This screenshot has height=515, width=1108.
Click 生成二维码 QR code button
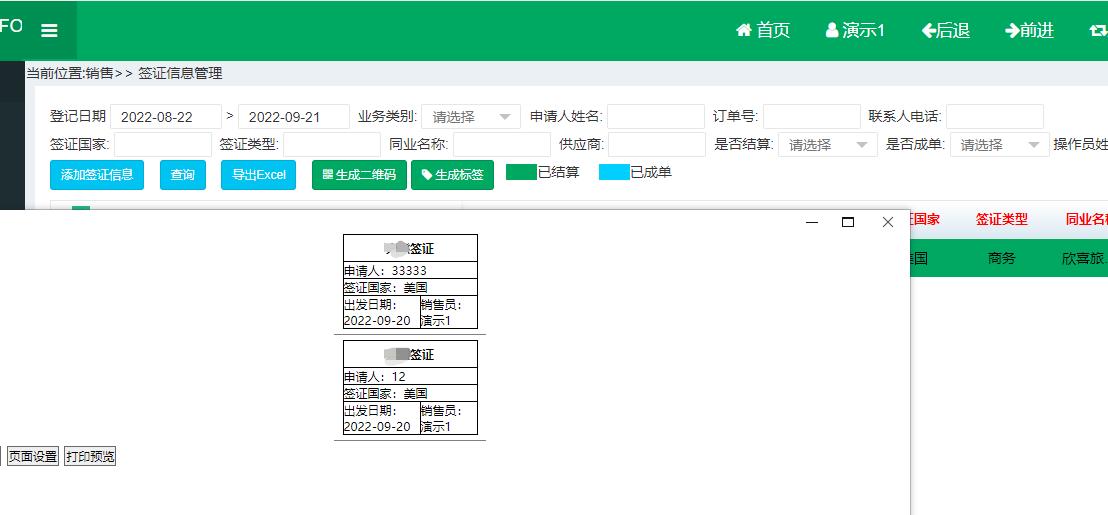[359, 175]
